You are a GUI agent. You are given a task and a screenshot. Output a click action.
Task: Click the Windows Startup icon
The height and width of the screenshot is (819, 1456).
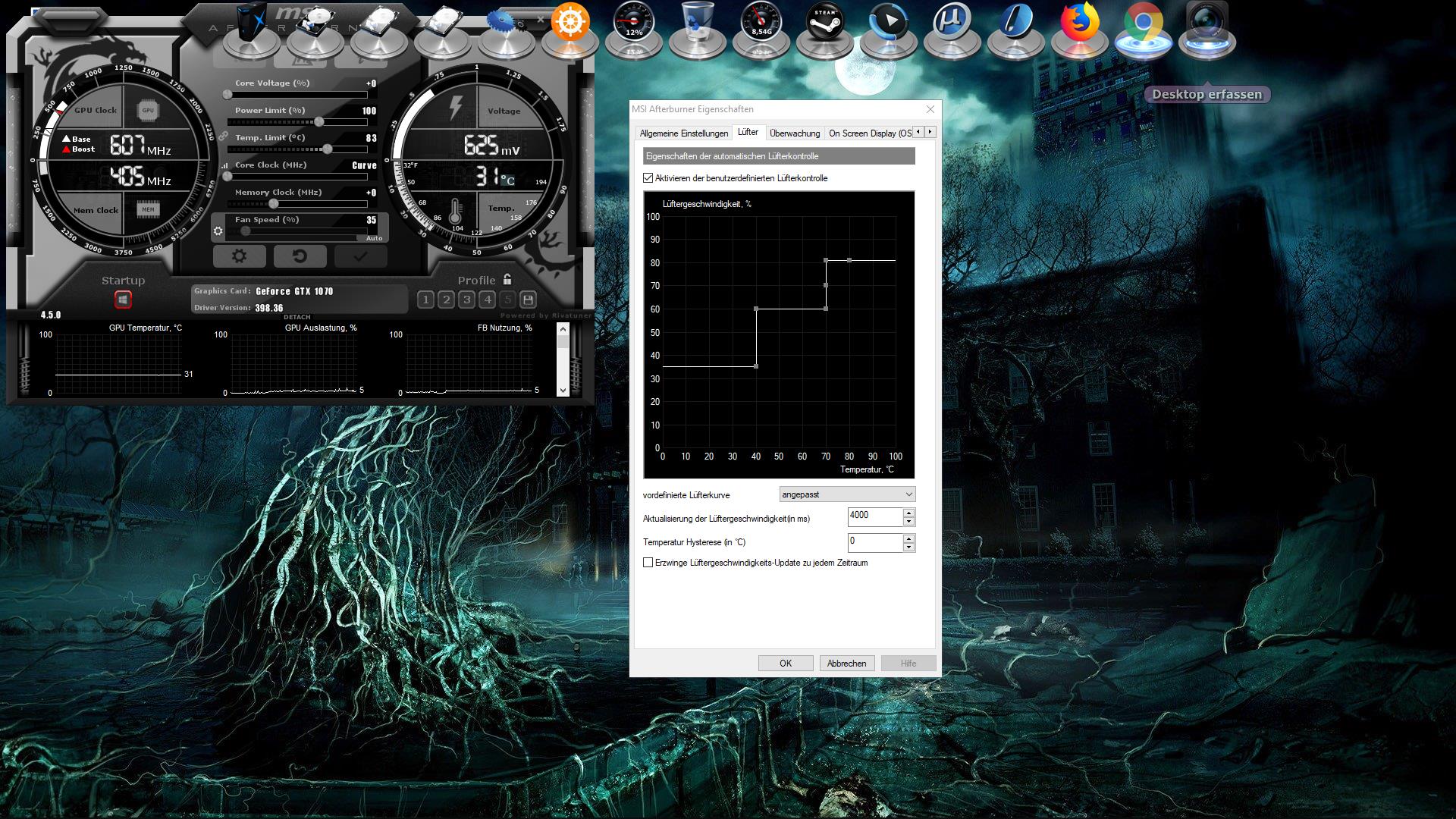(x=123, y=300)
